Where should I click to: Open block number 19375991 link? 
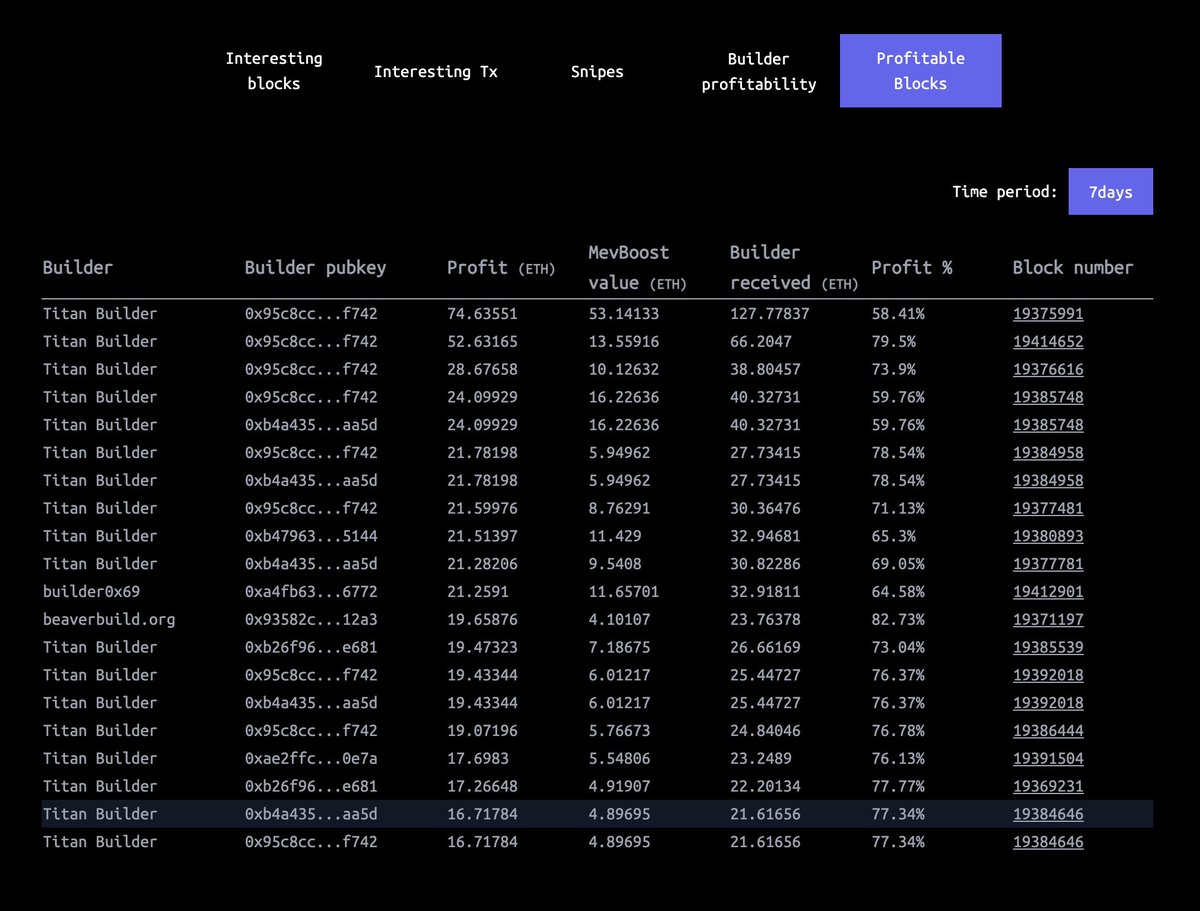coord(1048,314)
